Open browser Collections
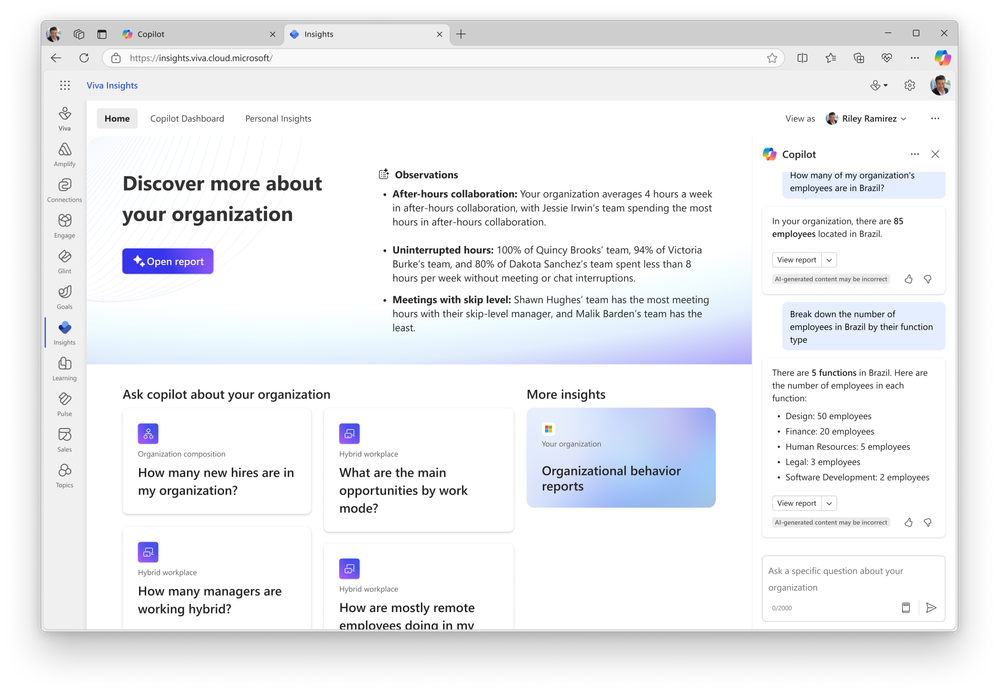Viewport: 999px width, 693px height. 858,58
